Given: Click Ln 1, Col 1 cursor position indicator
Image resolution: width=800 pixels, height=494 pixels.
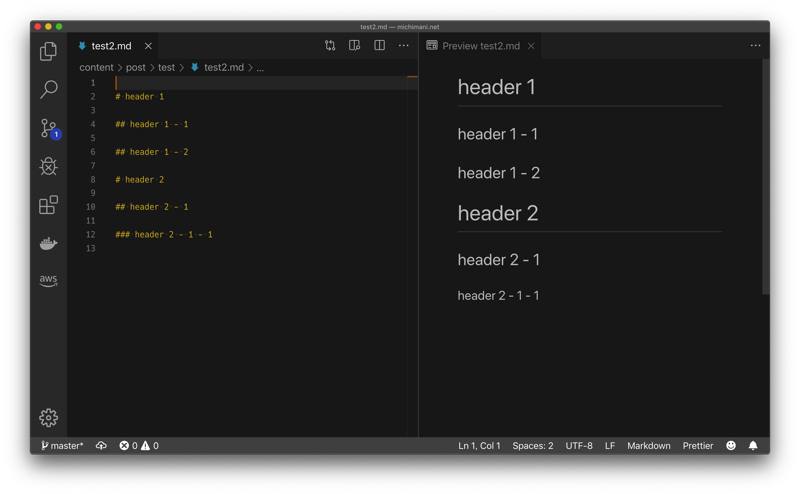Looking at the screenshot, I should [x=479, y=446].
